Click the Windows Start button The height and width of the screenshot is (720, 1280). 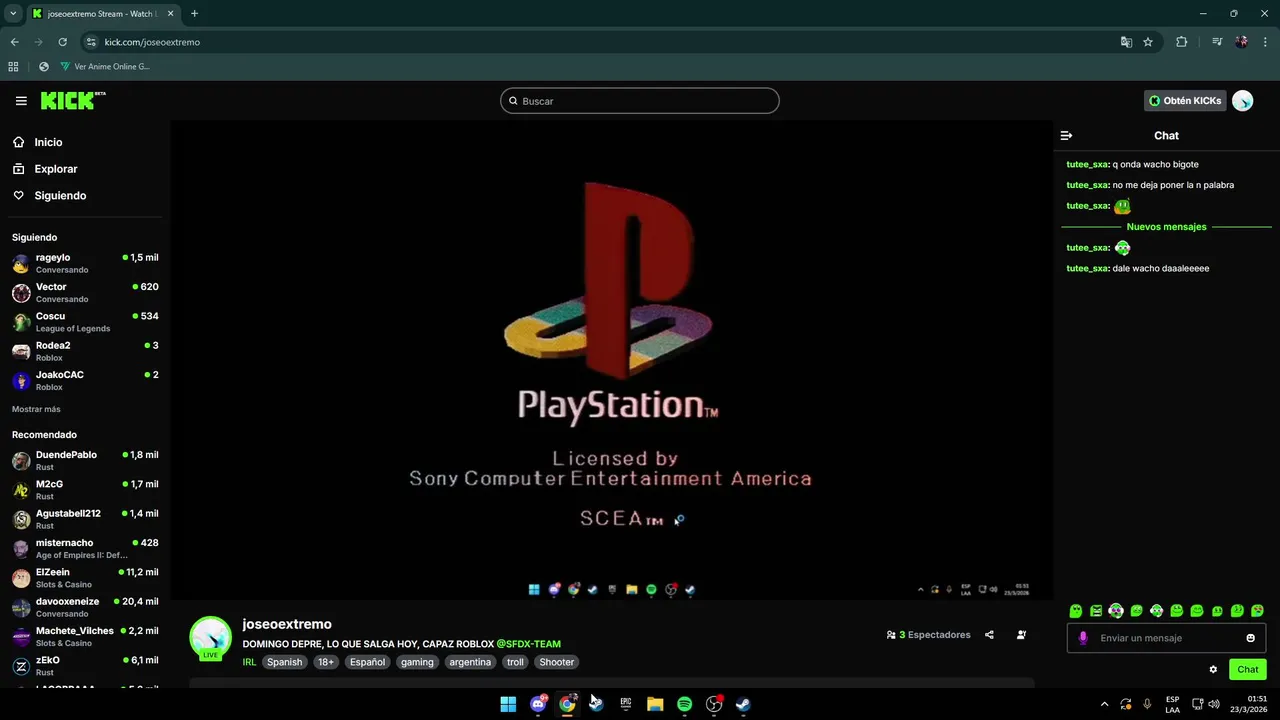tap(508, 704)
